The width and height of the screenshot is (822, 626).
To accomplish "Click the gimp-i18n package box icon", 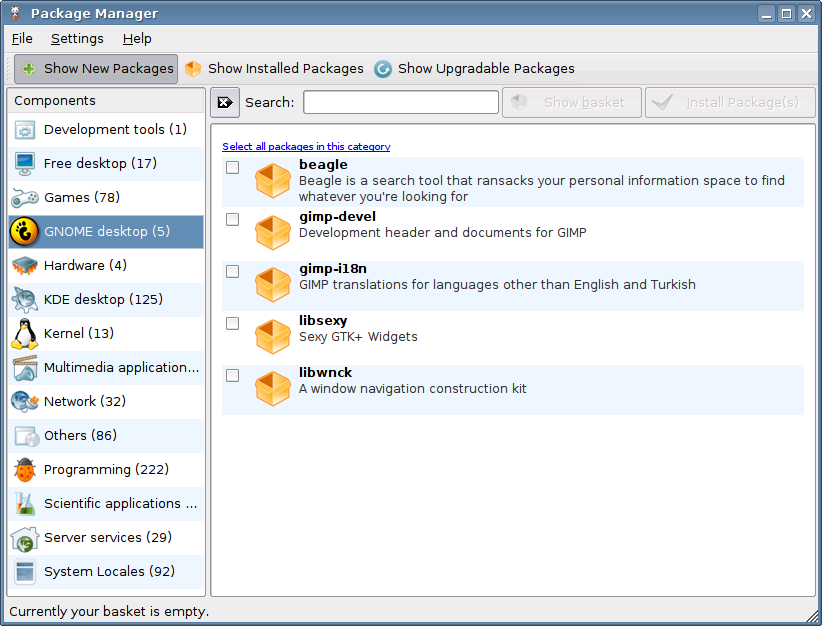I will point(273,285).
